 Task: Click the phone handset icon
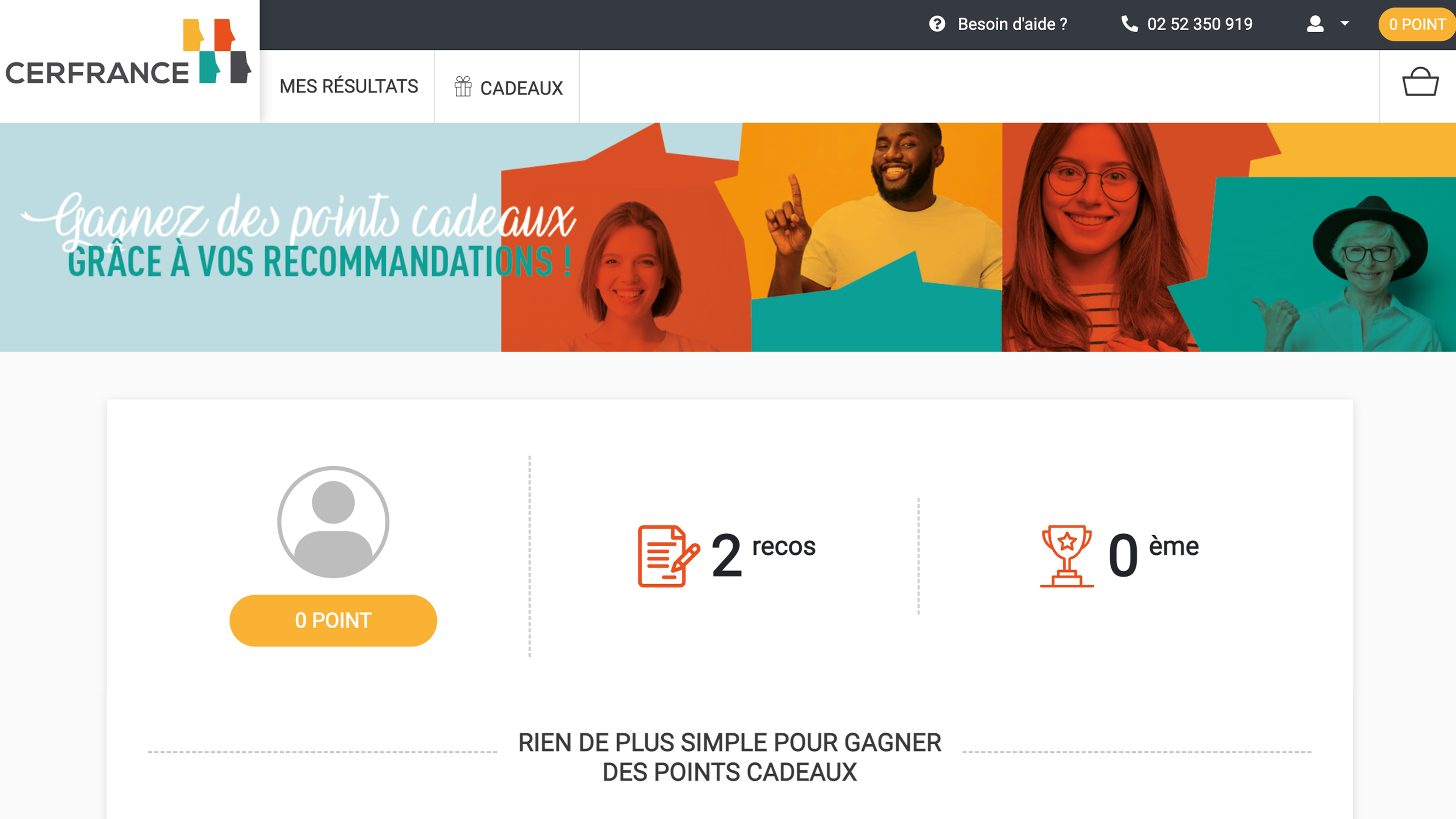(x=1129, y=24)
